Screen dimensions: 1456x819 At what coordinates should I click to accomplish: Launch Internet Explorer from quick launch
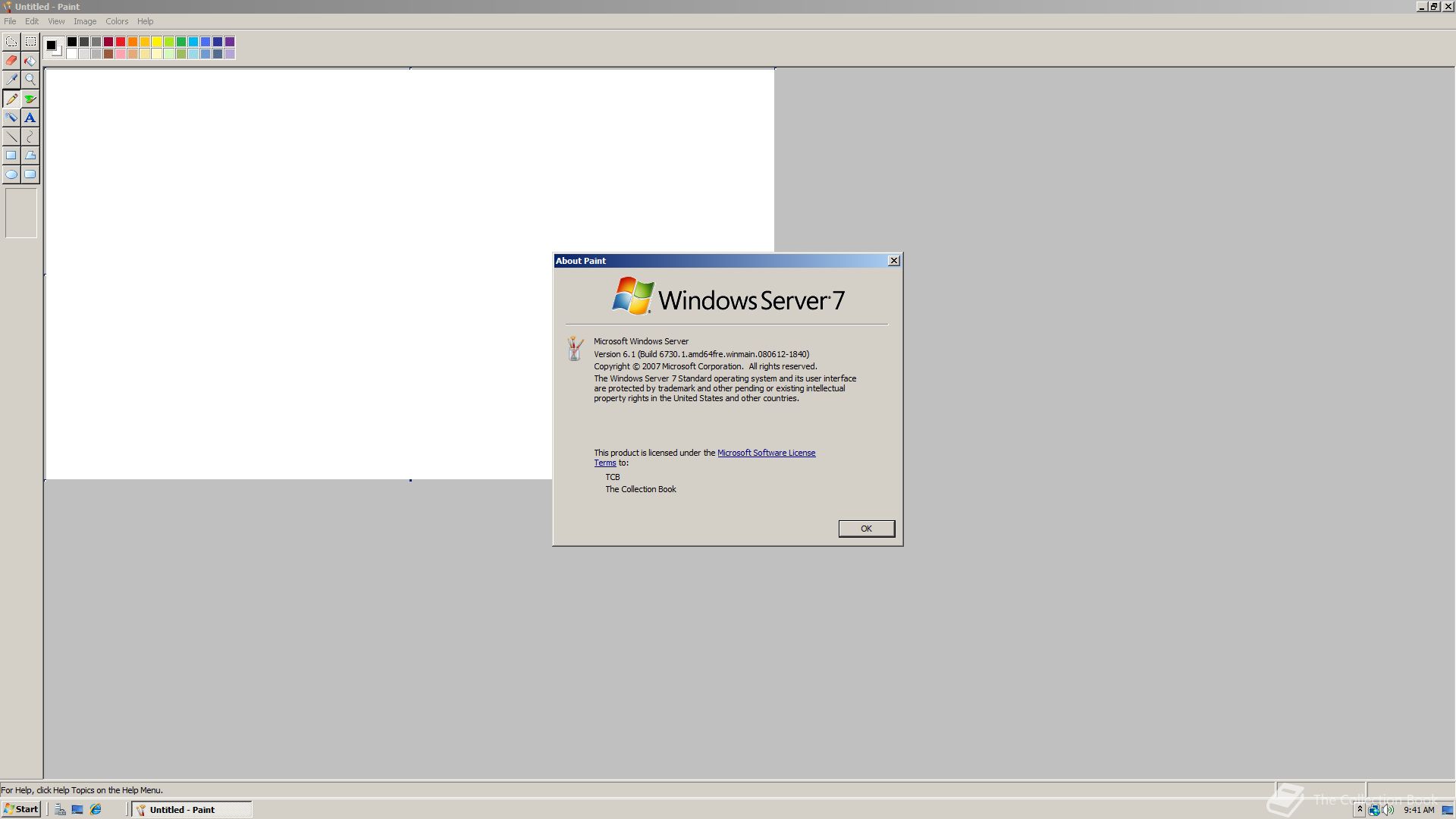[96, 809]
